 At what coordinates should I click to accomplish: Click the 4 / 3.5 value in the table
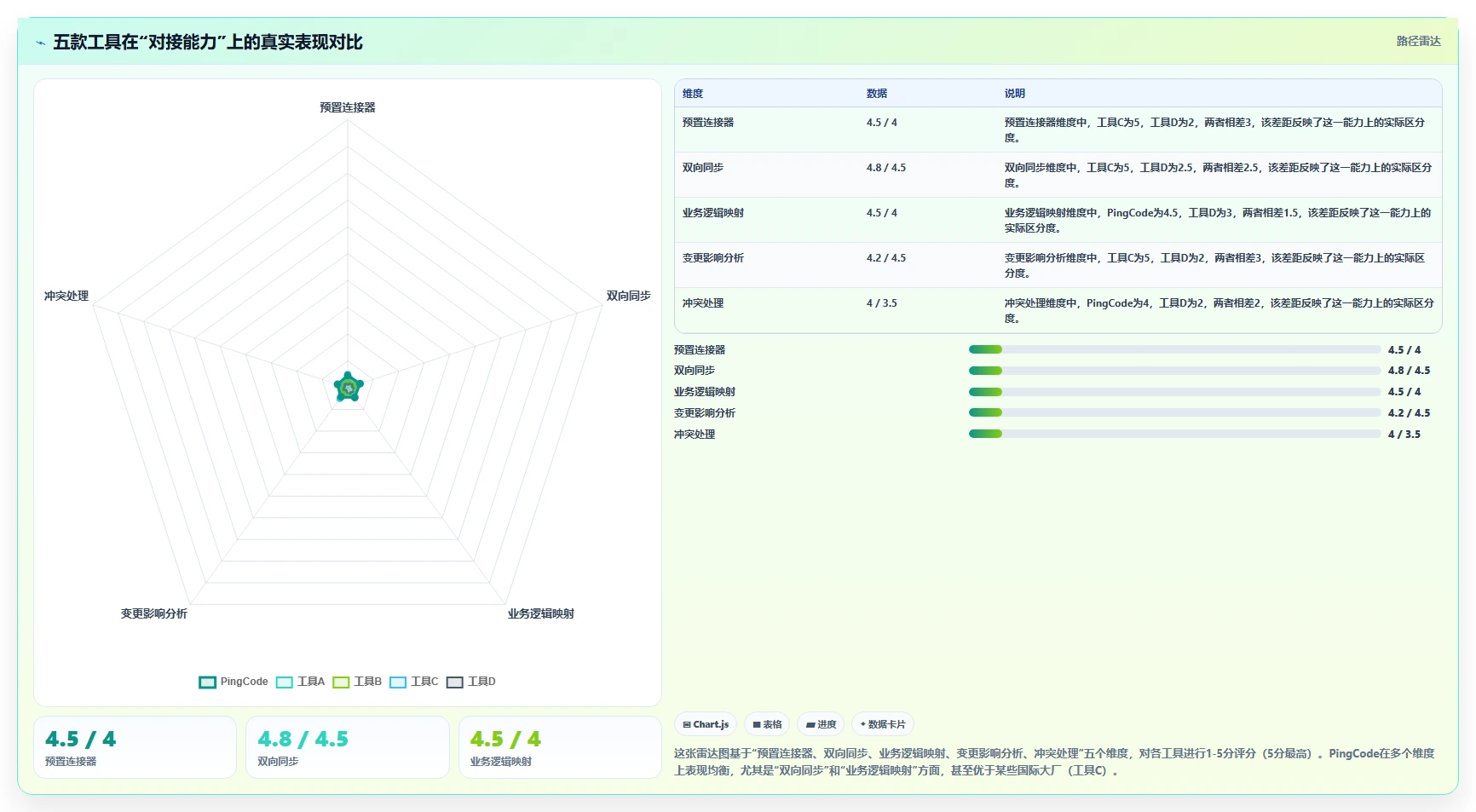[x=882, y=303]
